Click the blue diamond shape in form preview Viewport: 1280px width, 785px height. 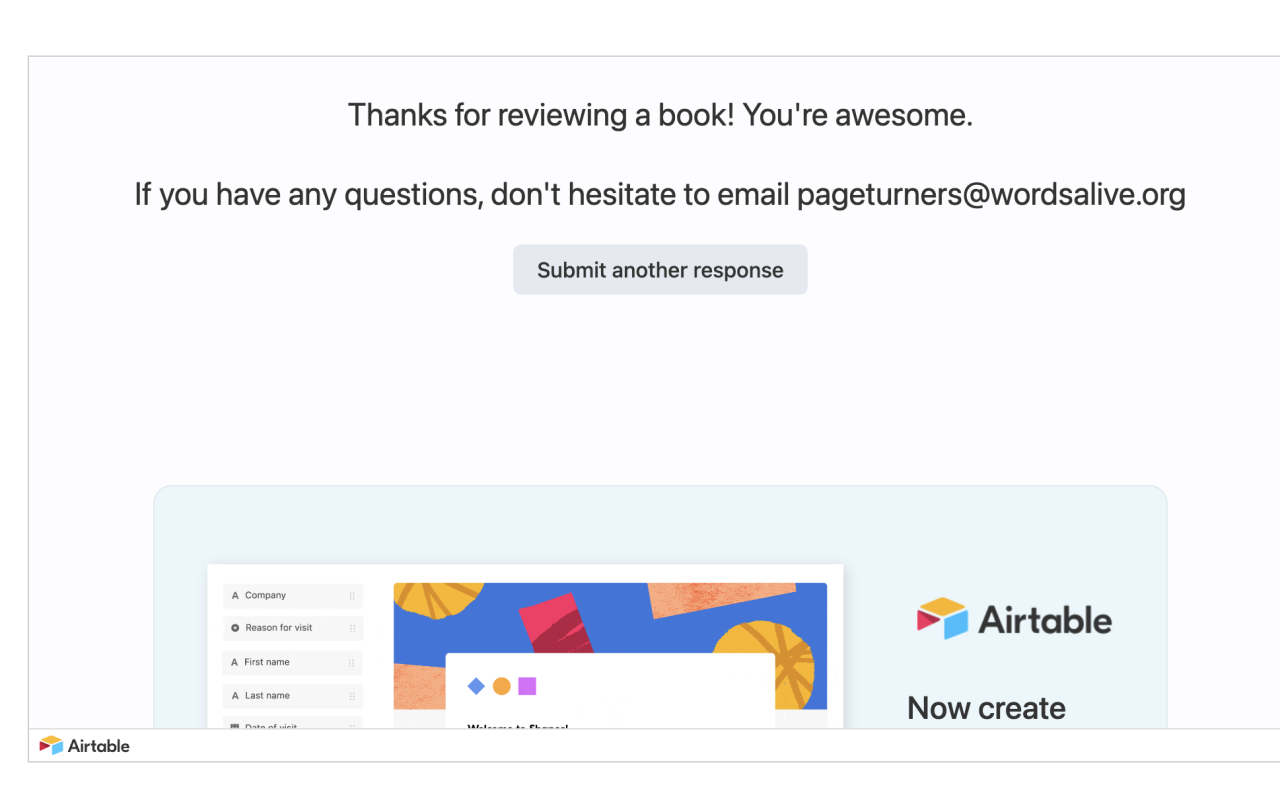(x=476, y=686)
